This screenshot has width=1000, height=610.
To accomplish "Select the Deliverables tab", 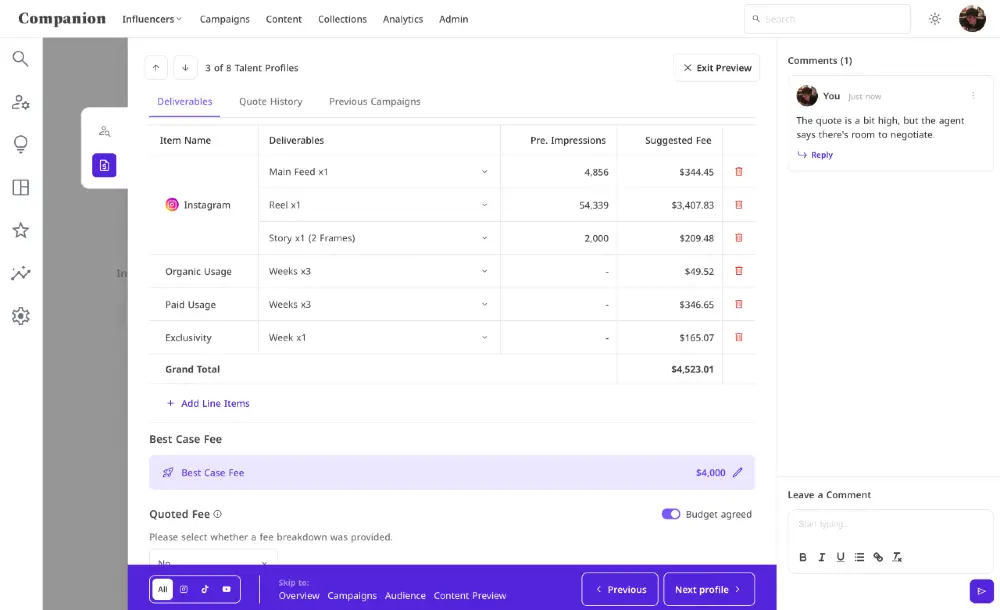I will 185,101.
